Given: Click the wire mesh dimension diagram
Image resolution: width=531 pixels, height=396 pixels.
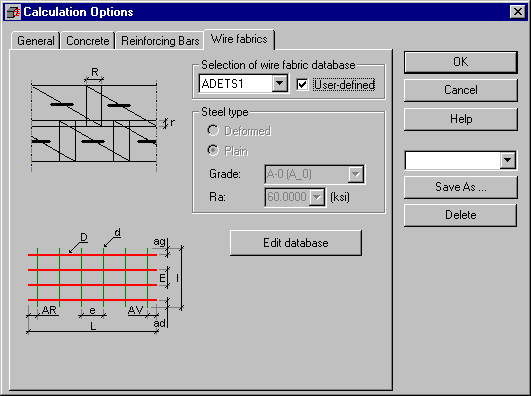Looking at the screenshot, I should click(x=105, y=283).
